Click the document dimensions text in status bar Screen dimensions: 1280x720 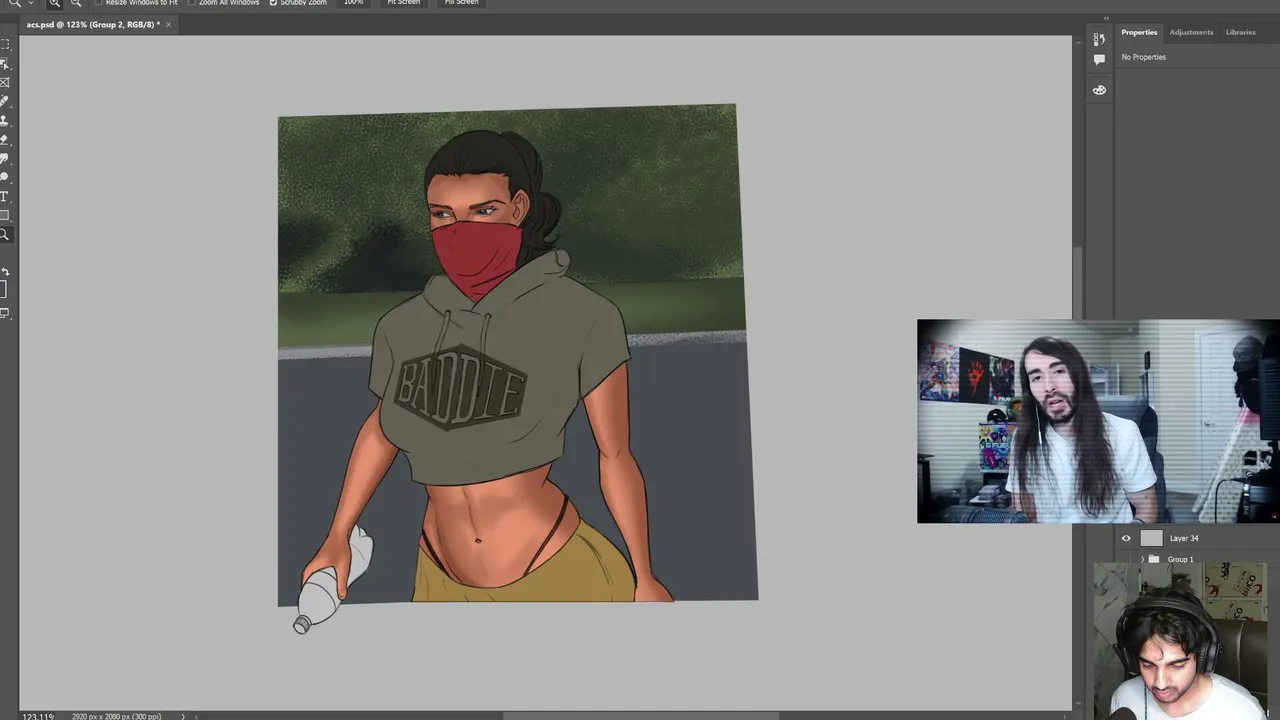pos(116,716)
